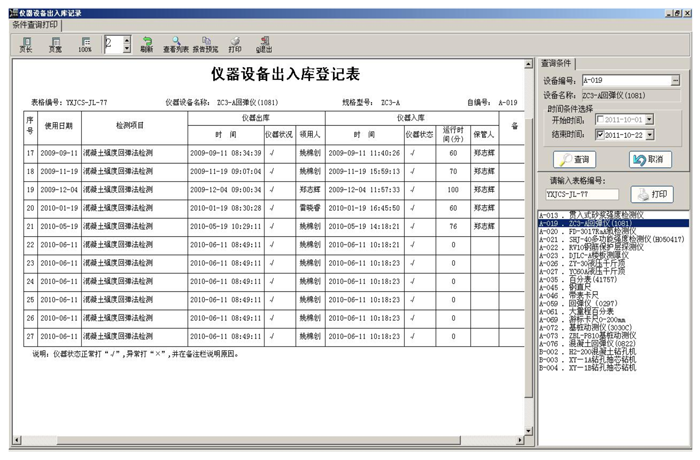This screenshot has width=700, height=460.
Task: Open the 结束时间 date dropdown arrow
Action: pos(649,133)
